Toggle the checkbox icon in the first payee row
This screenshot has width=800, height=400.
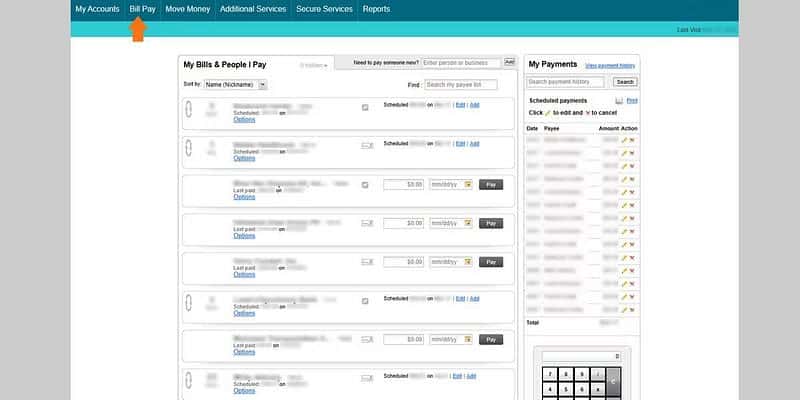pyautogui.click(x=366, y=106)
